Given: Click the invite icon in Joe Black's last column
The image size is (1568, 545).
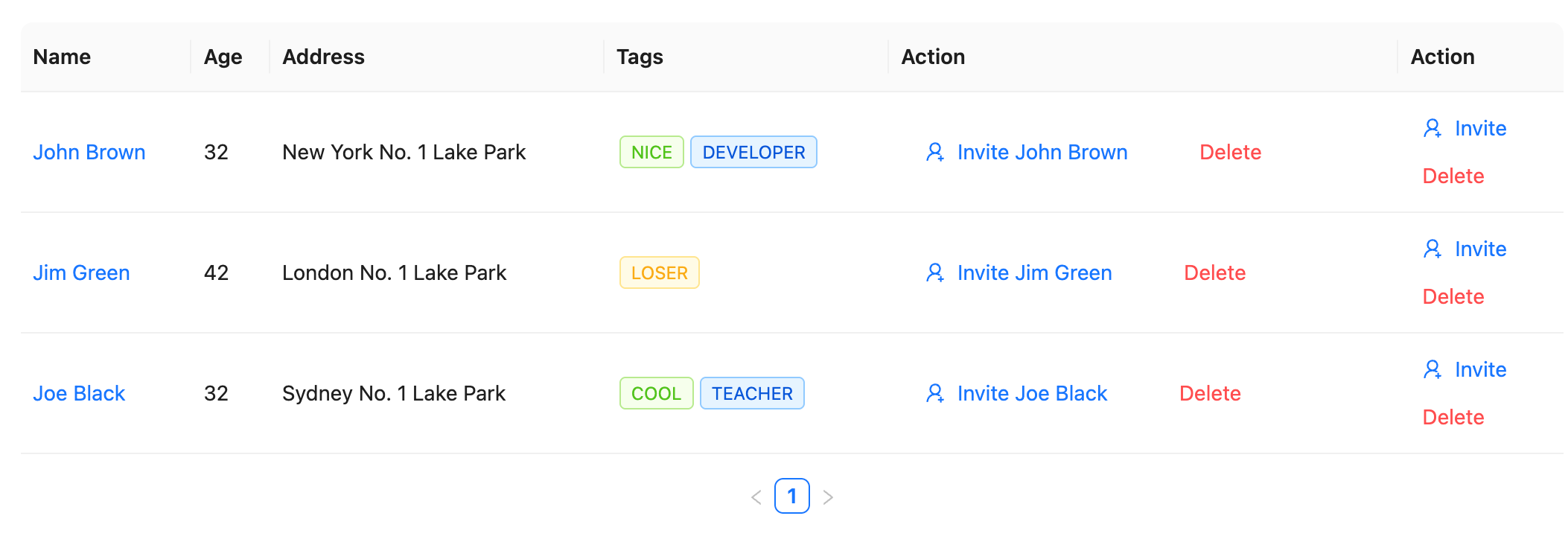Looking at the screenshot, I should click(1432, 369).
